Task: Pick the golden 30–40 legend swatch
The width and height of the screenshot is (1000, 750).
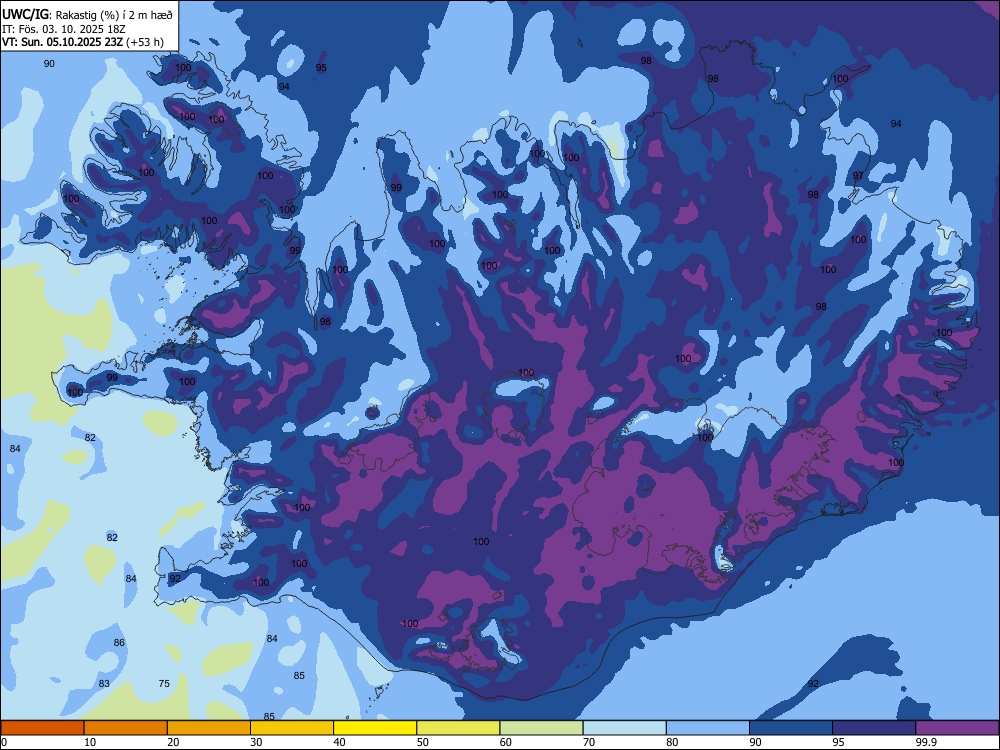Action: (x=292, y=728)
